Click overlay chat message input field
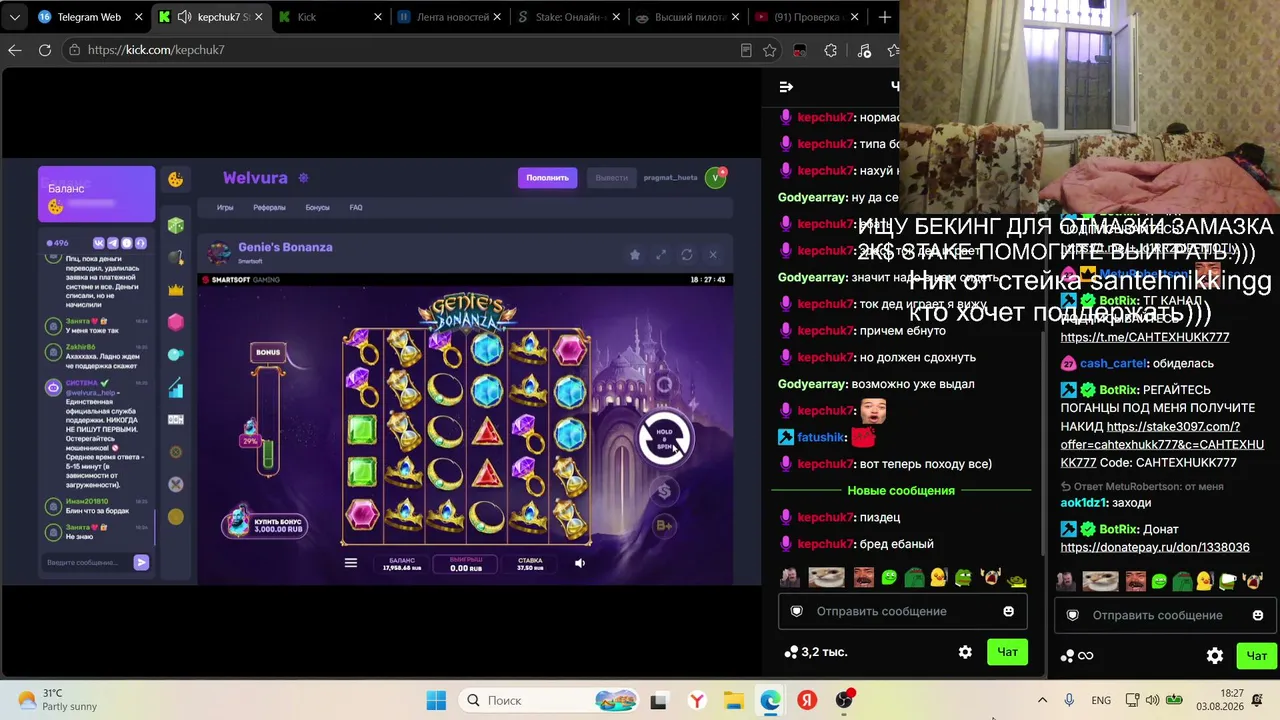 click(1164, 615)
